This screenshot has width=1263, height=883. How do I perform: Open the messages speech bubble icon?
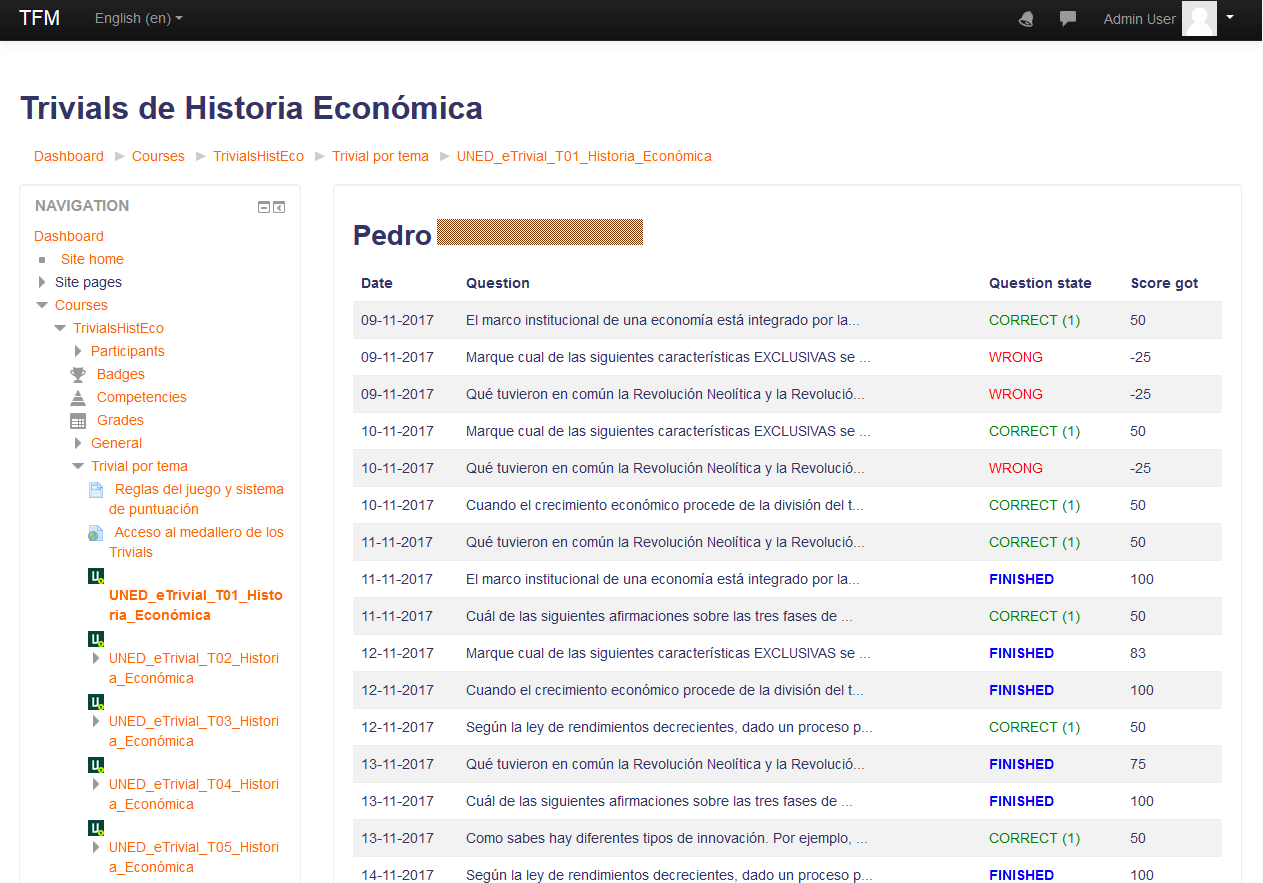pyautogui.click(x=1068, y=19)
